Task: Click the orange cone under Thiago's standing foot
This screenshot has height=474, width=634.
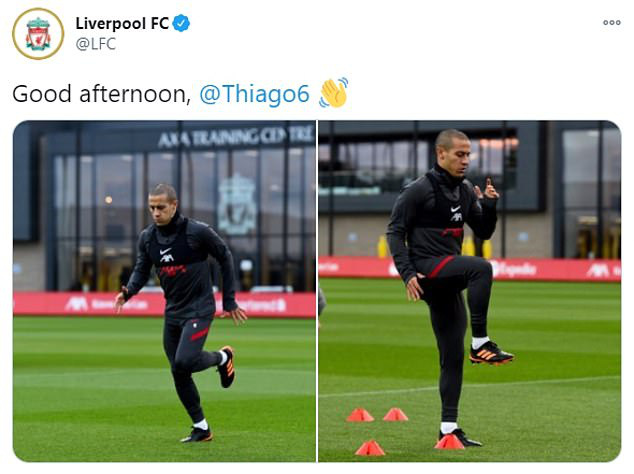Action: click(449, 442)
